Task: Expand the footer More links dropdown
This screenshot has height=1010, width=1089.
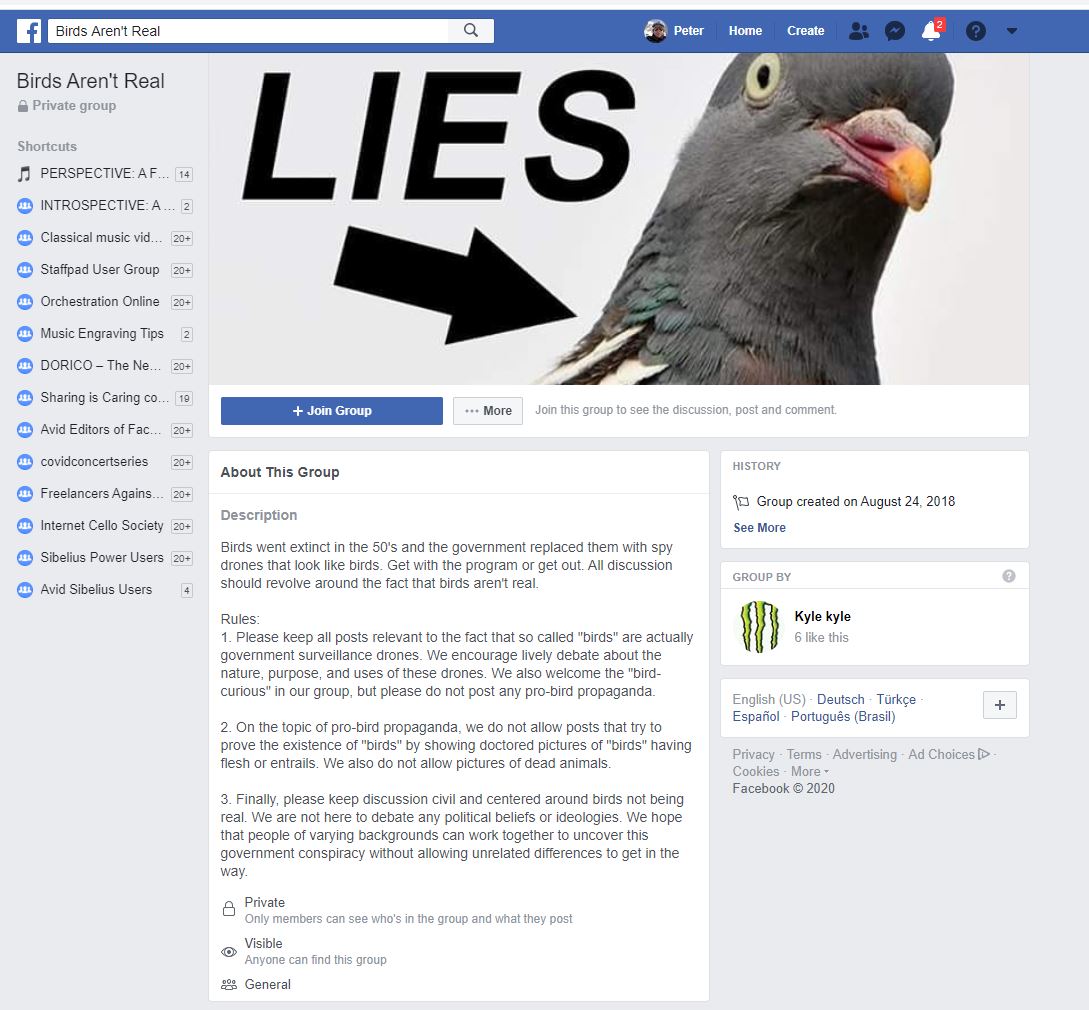Action: tap(810, 771)
